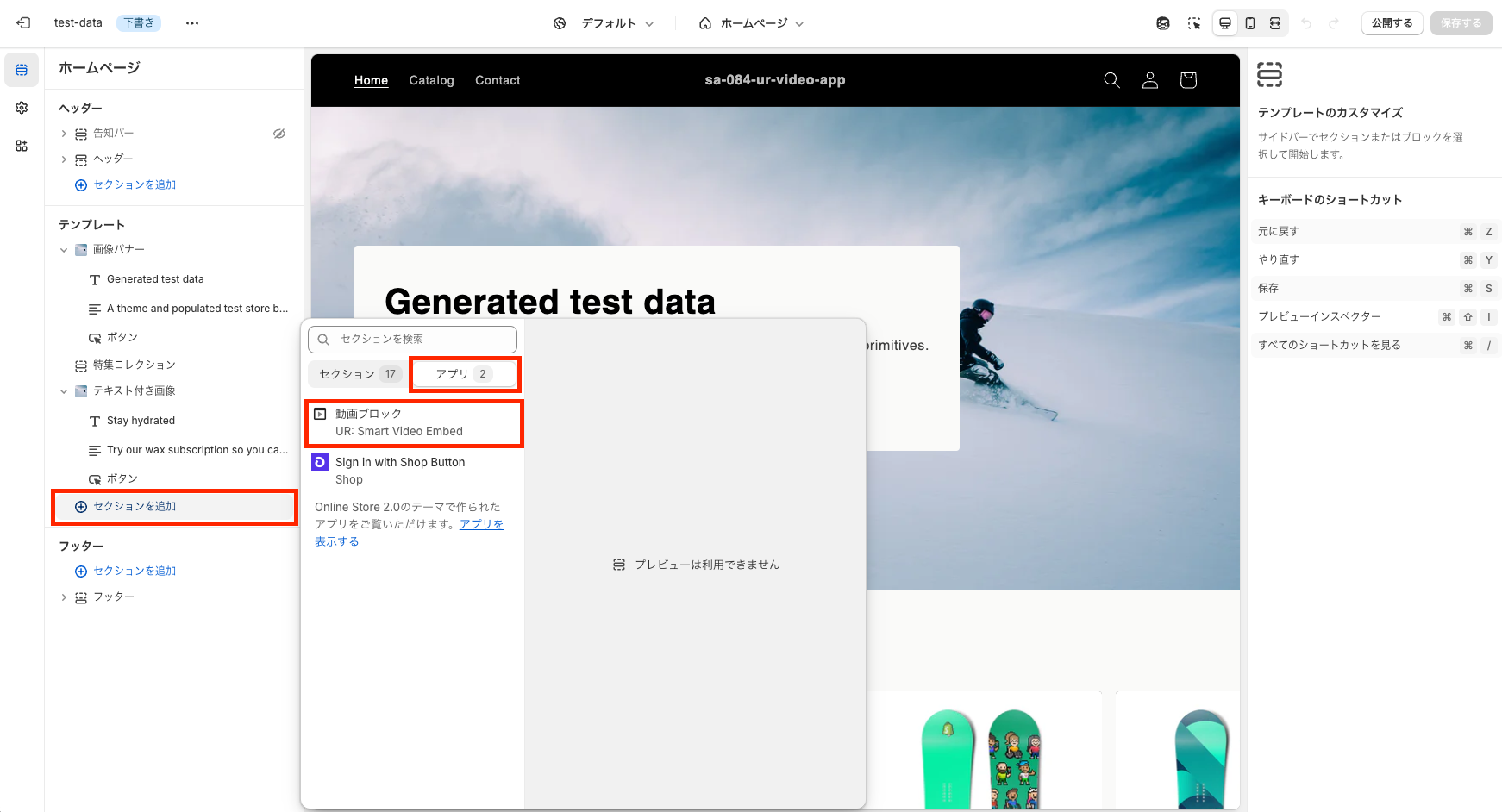
Task: Toggle visibility of the 告知バー section
Action: 278,133
